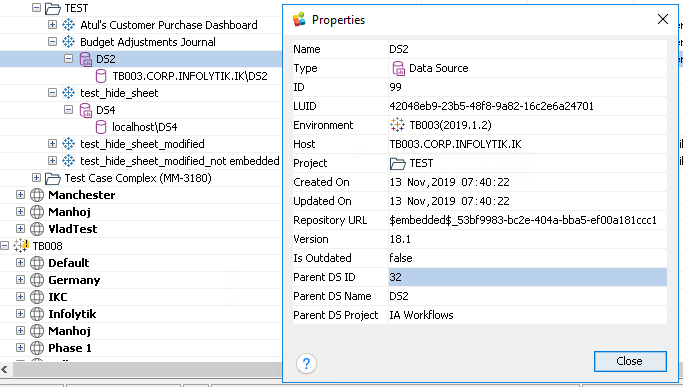The height and width of the screenshot is (387, 683).
Task: Collapse the TEST project node
Action: click(37, 7)
